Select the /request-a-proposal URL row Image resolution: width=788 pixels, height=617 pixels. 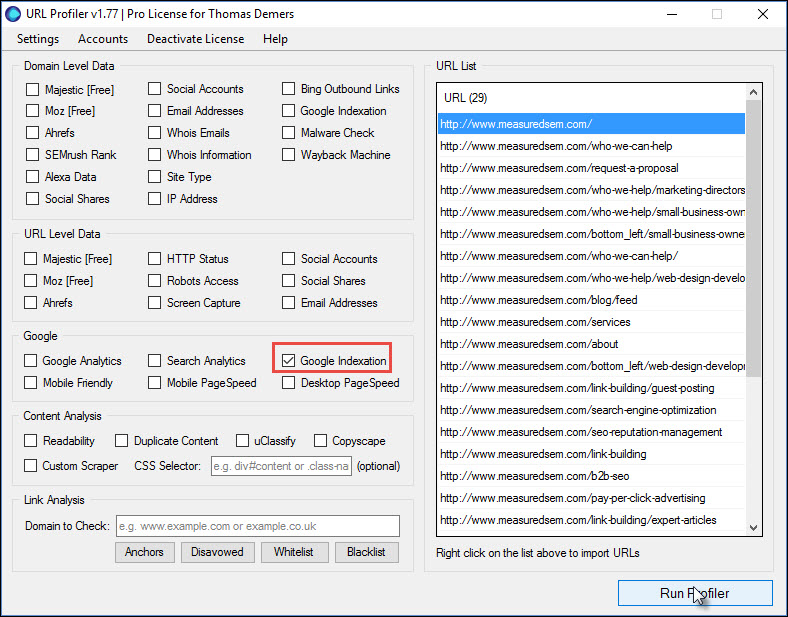click(x=591, y=168)
